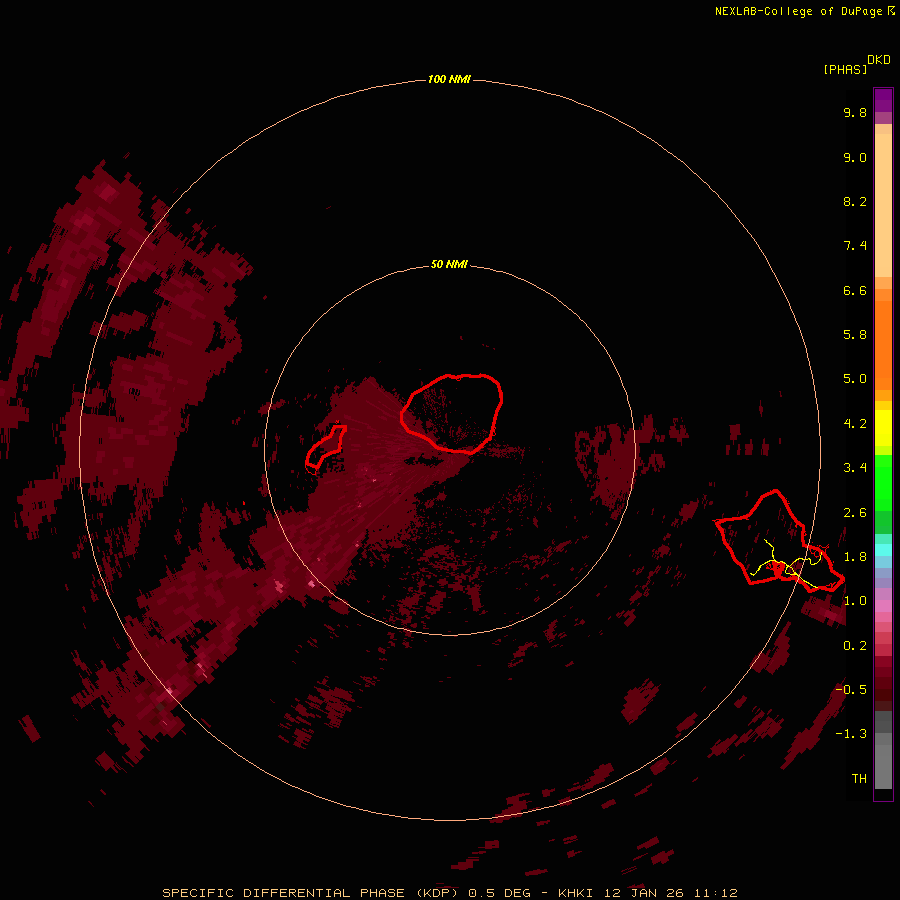Click the yellow color bar segment
The width and height of the screenshot is (900, 900).
pos(883,428)
